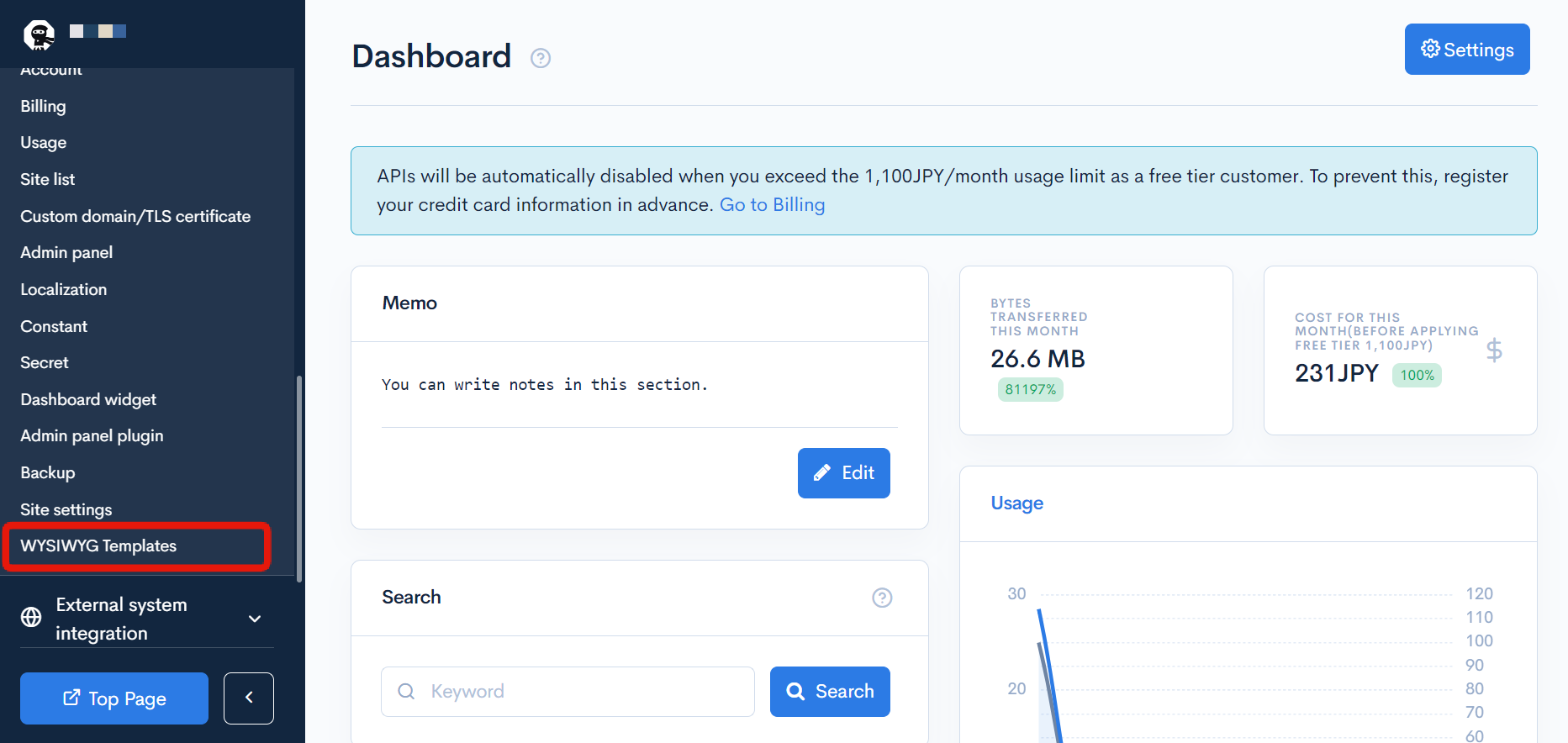Click the Dashboard help question mark

(x=541, y=58)
